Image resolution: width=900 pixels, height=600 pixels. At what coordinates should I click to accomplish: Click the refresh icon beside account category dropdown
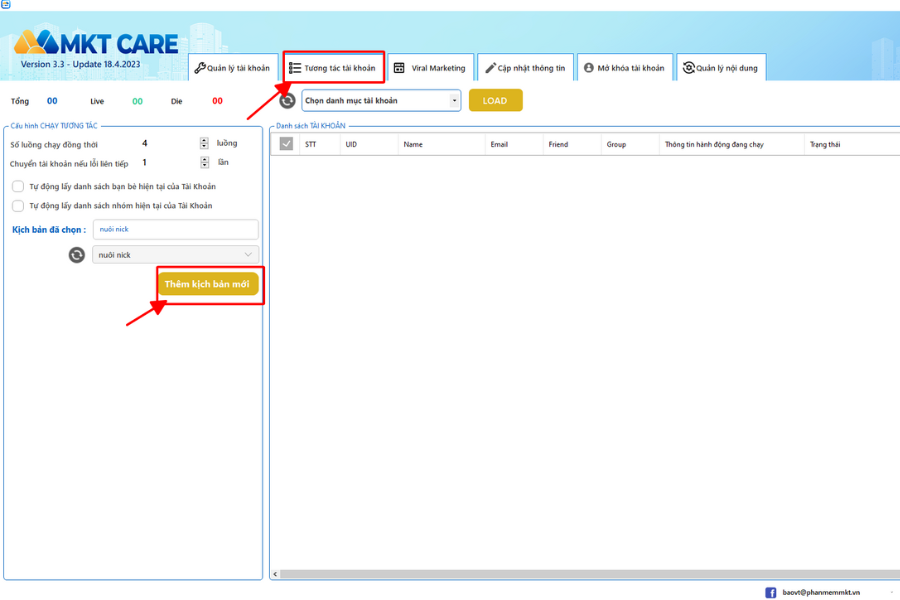[288, 101]
